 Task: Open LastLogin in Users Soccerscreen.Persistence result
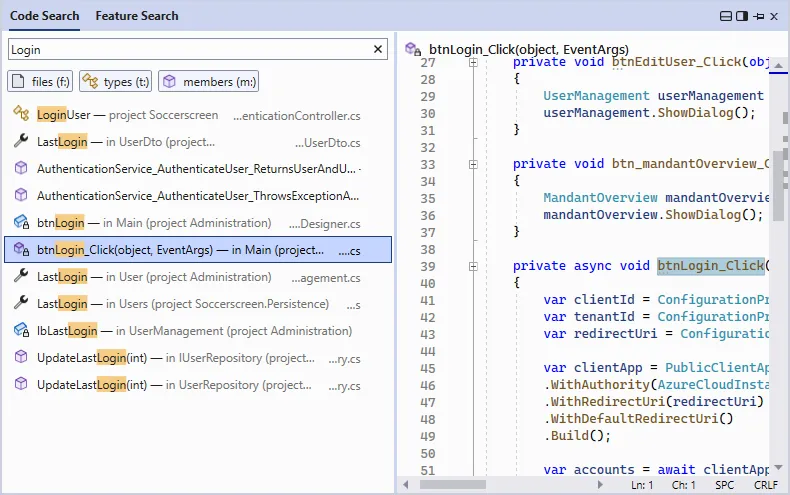(x=198, y=304)
